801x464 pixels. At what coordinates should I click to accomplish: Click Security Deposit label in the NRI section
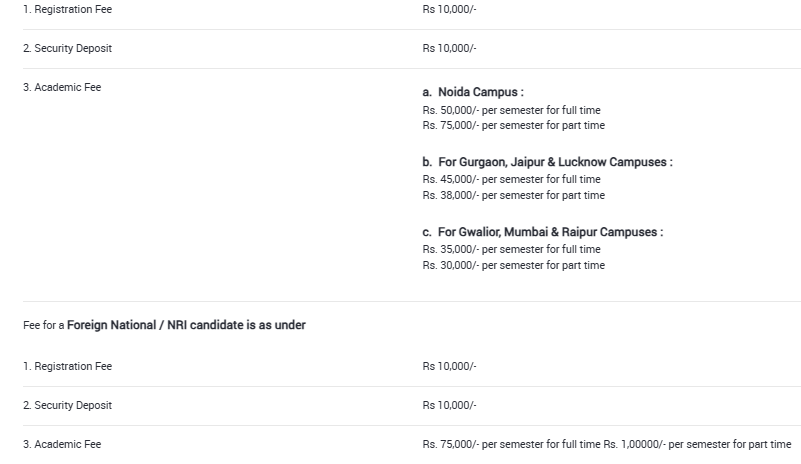67,405
